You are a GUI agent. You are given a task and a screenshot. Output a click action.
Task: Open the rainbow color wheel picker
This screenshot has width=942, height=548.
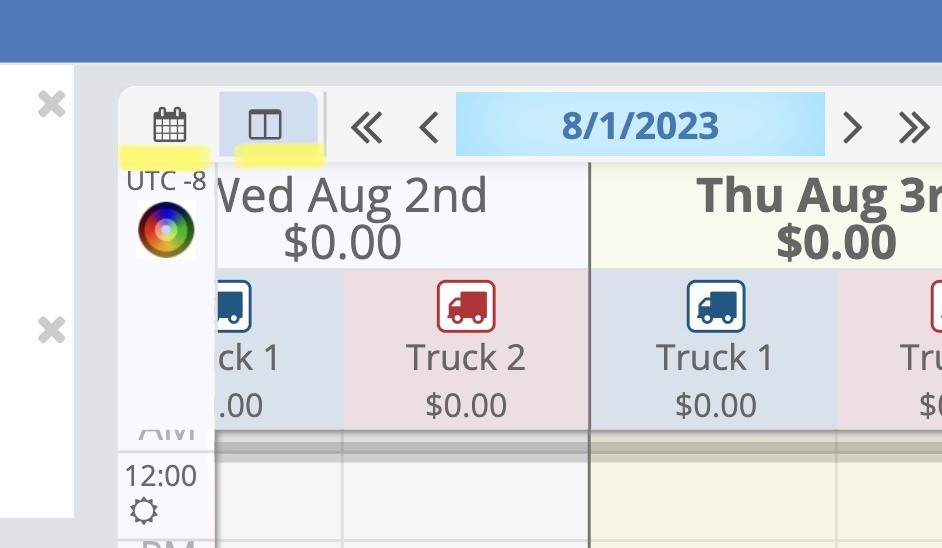[x=166, y=231]
